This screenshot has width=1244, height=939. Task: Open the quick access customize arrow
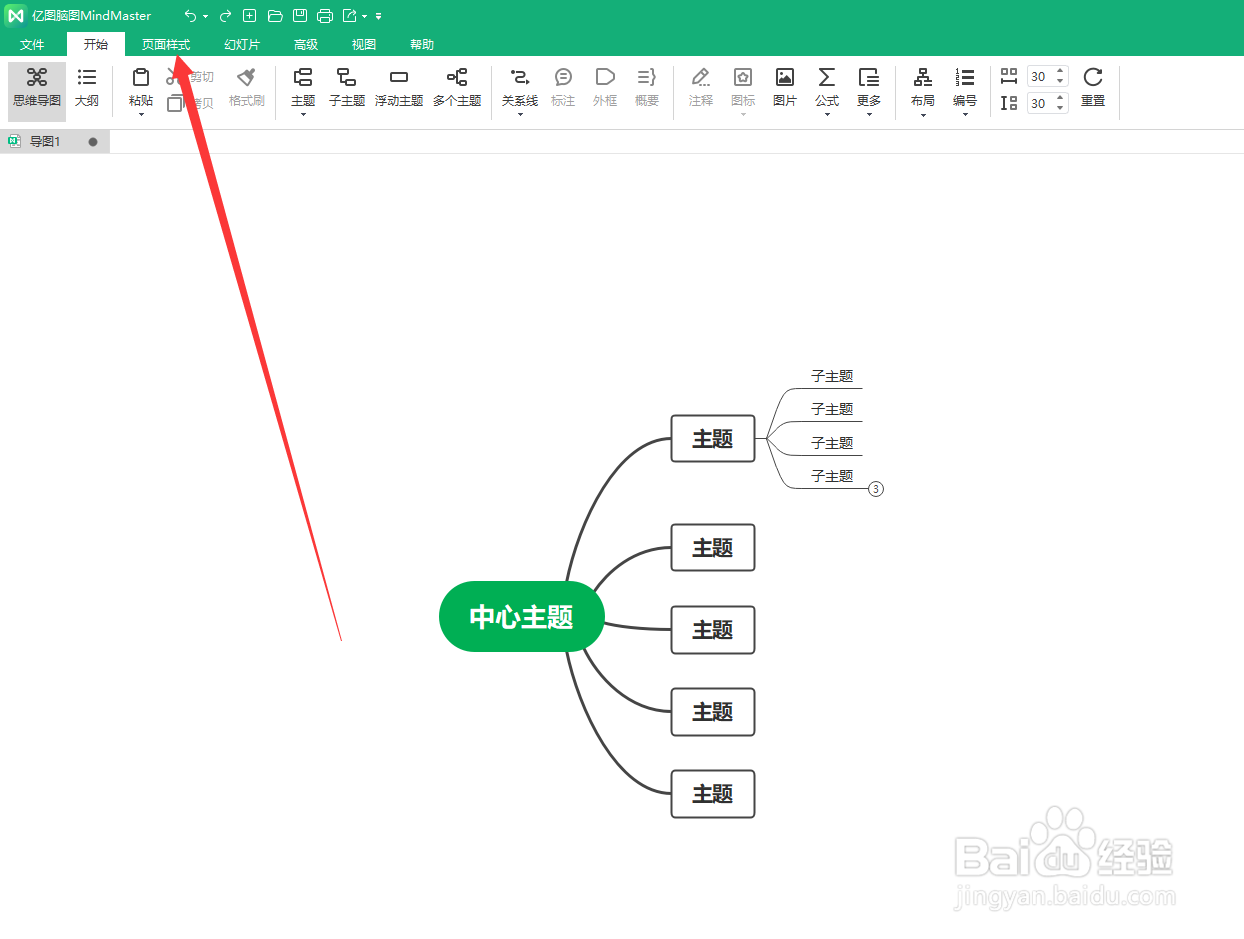click(379, 17)
